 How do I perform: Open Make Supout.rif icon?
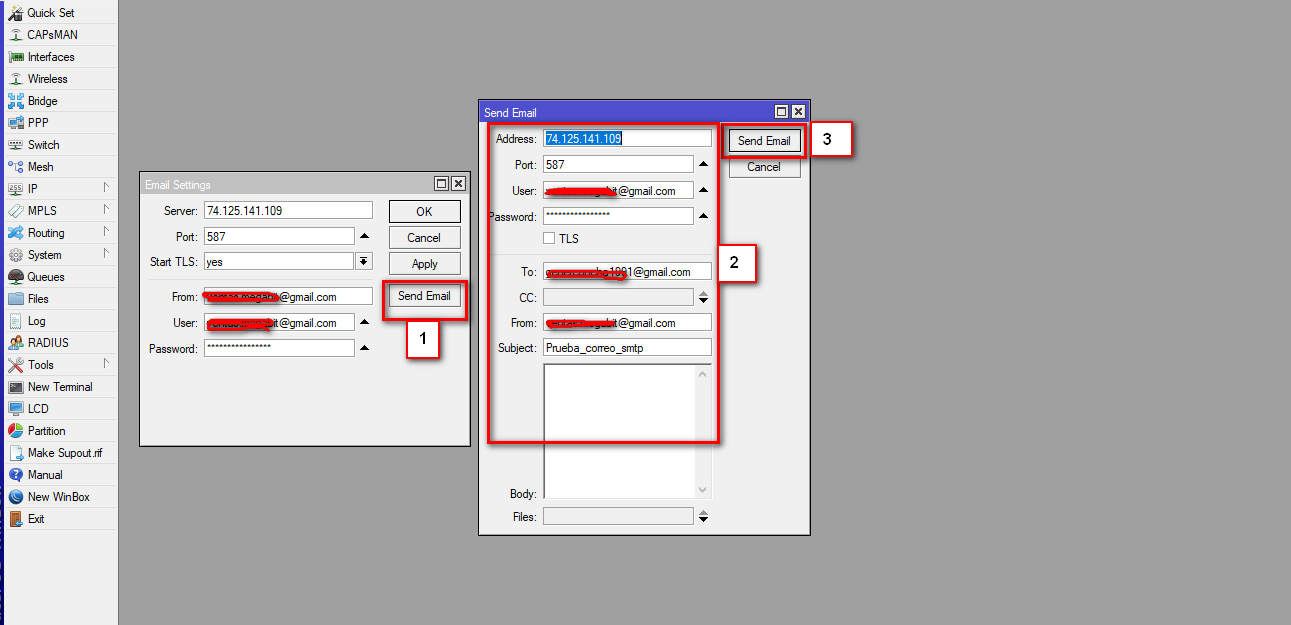tap(15, 453)
